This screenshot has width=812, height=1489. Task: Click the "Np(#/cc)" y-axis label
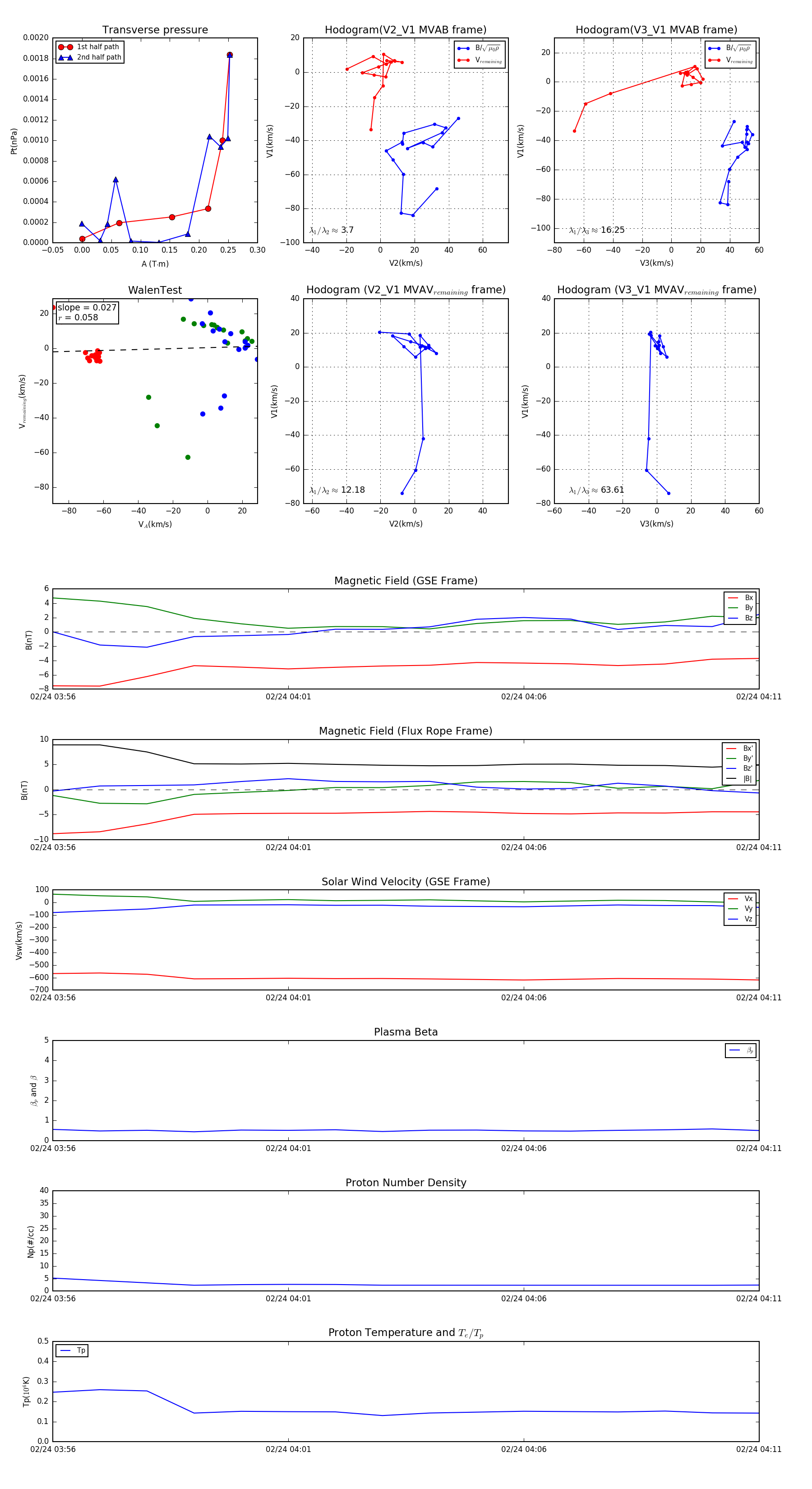coord(31,1241)
